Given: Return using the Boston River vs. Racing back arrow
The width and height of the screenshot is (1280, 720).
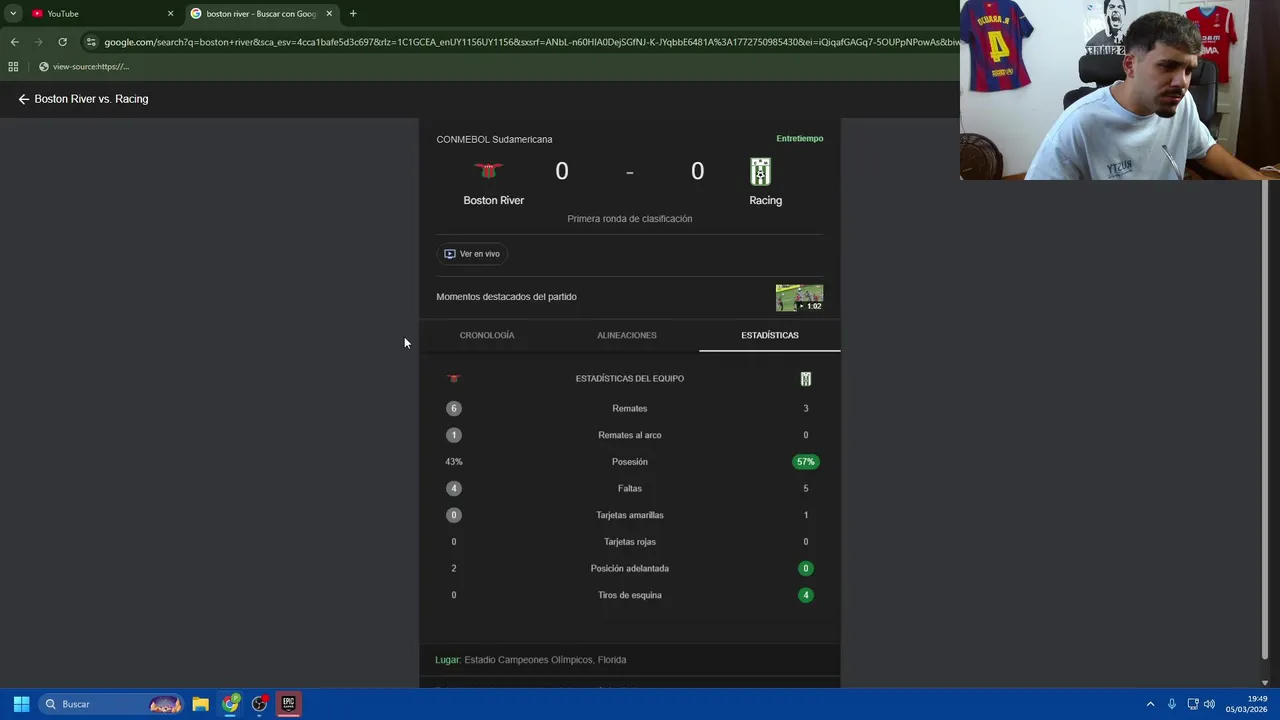Looking at the screenshot, I should coord(24,99).
